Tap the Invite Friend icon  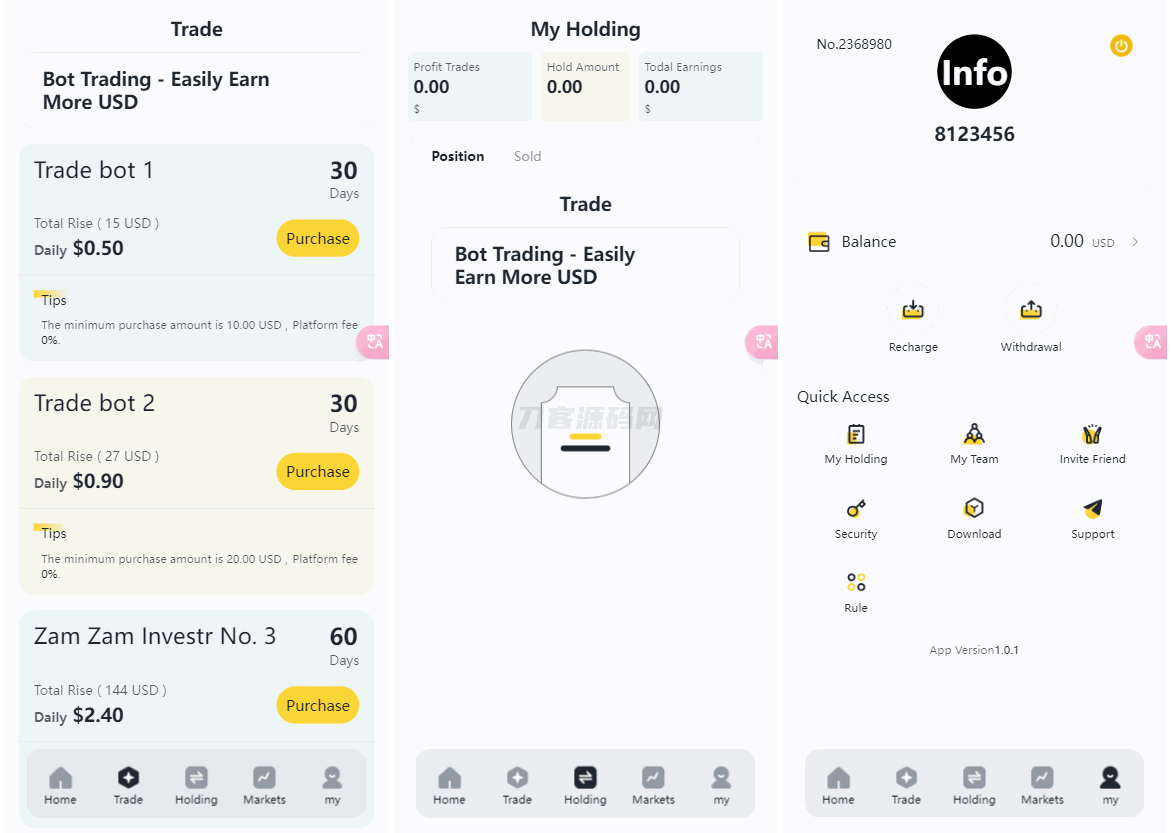[x=1092, y=434]
